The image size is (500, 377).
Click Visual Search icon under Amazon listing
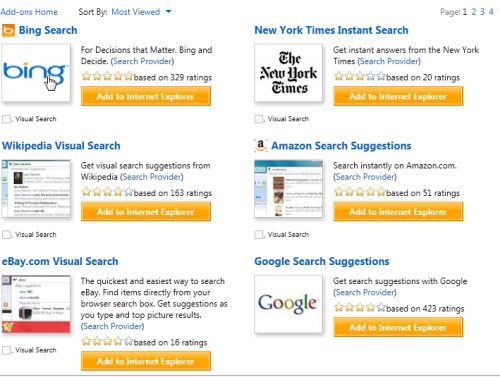pyautogui.click(x=259, y=235)
